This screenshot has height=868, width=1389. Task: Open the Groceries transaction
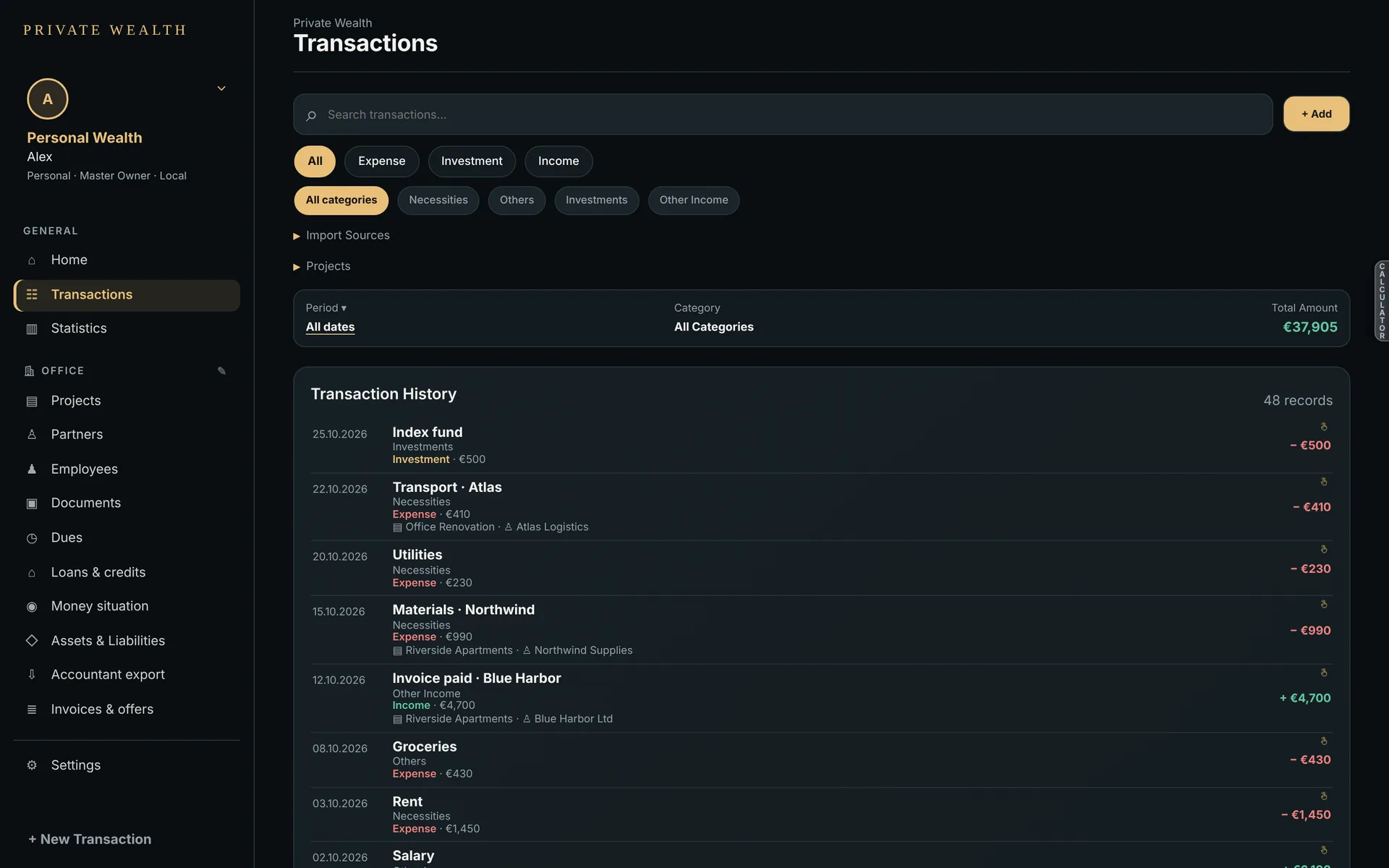[x=821, y=760]
